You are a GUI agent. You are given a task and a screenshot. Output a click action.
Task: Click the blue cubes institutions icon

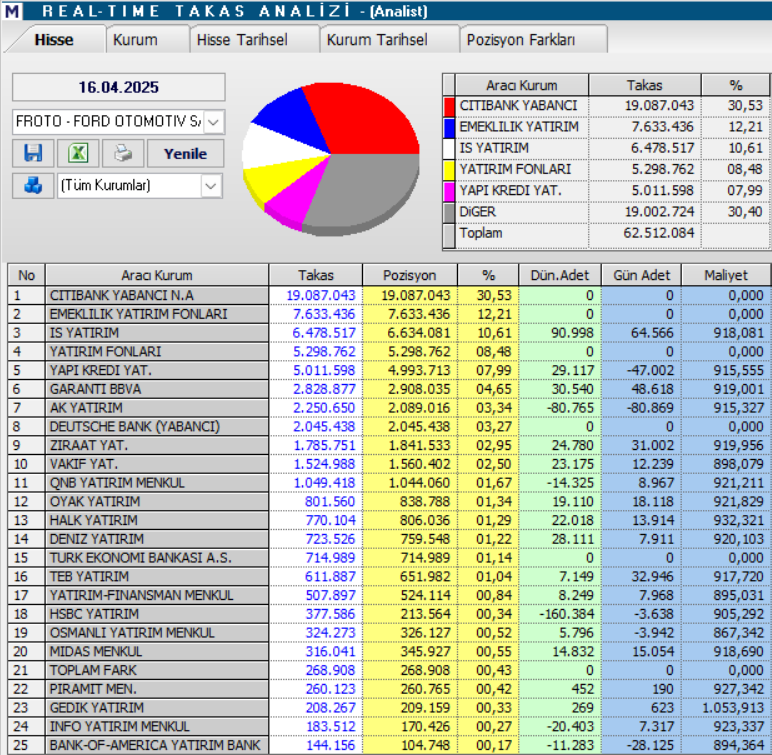click(x=33, y=186)
